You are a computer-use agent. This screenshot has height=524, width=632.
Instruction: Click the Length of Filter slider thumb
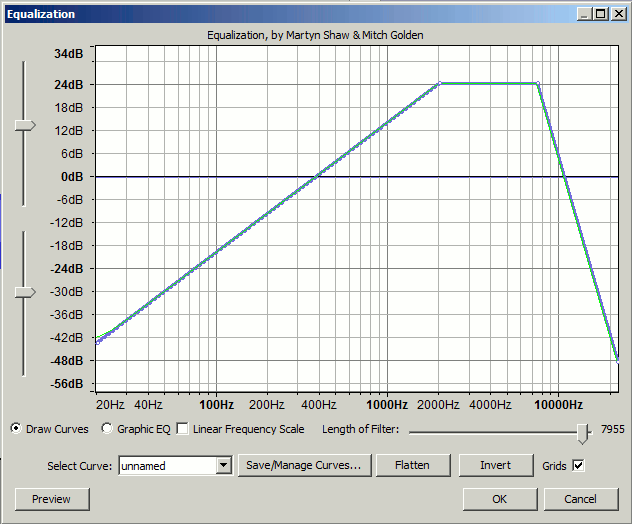(582, 430)
